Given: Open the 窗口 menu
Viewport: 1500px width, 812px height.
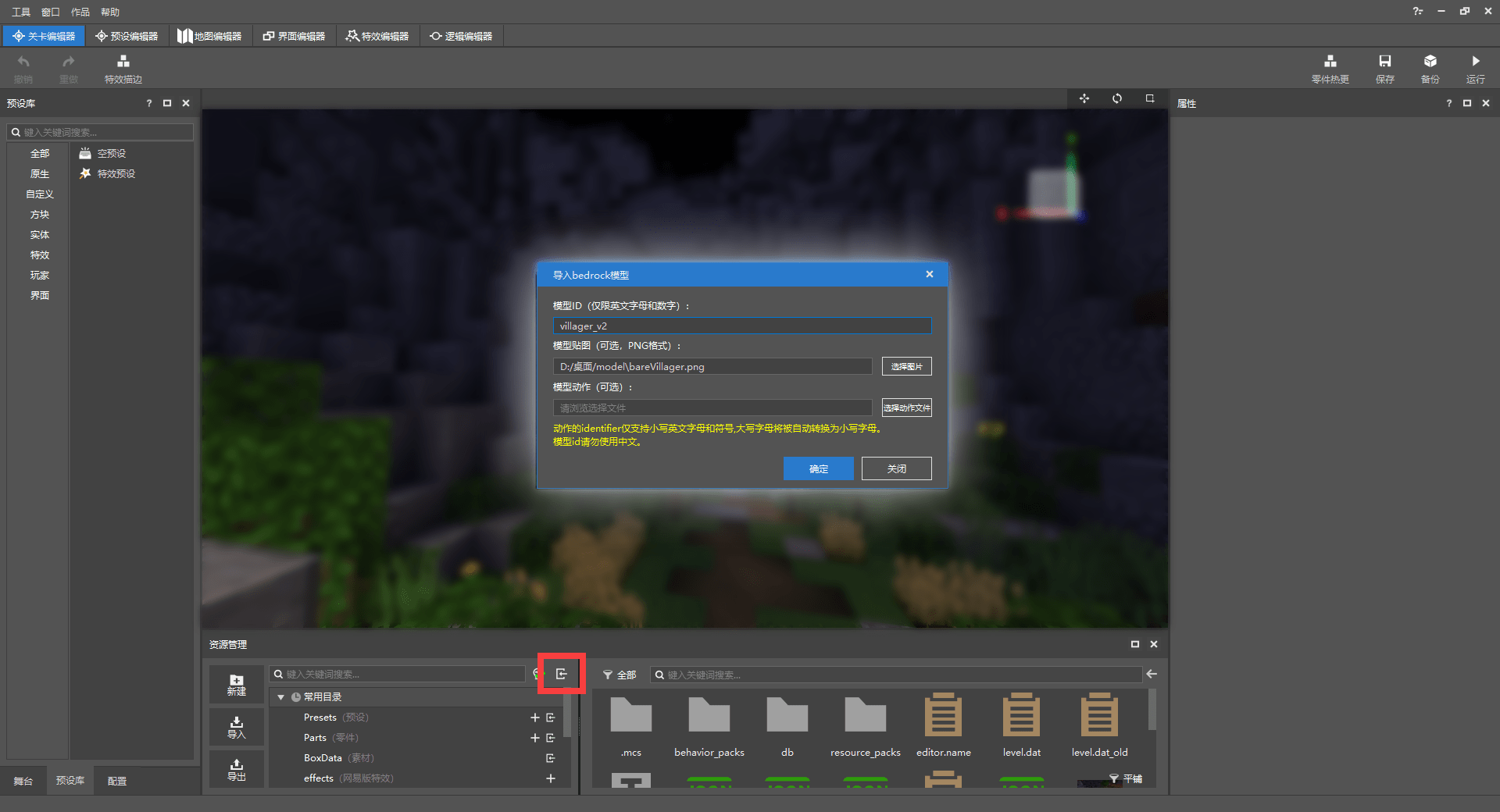Looking at the screenshot, I should click(x=51, y=12).
